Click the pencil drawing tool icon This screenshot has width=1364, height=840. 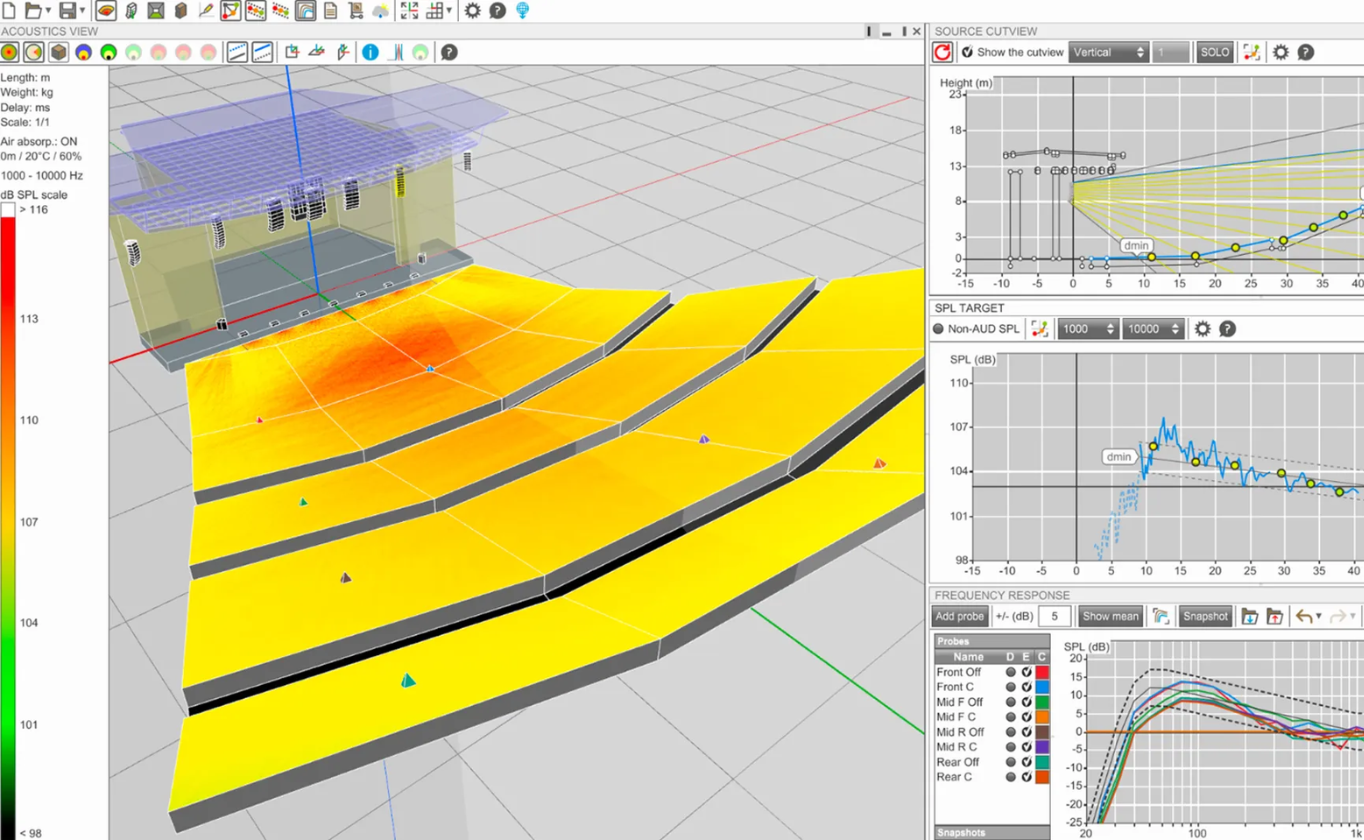click(x=206, y=11)
